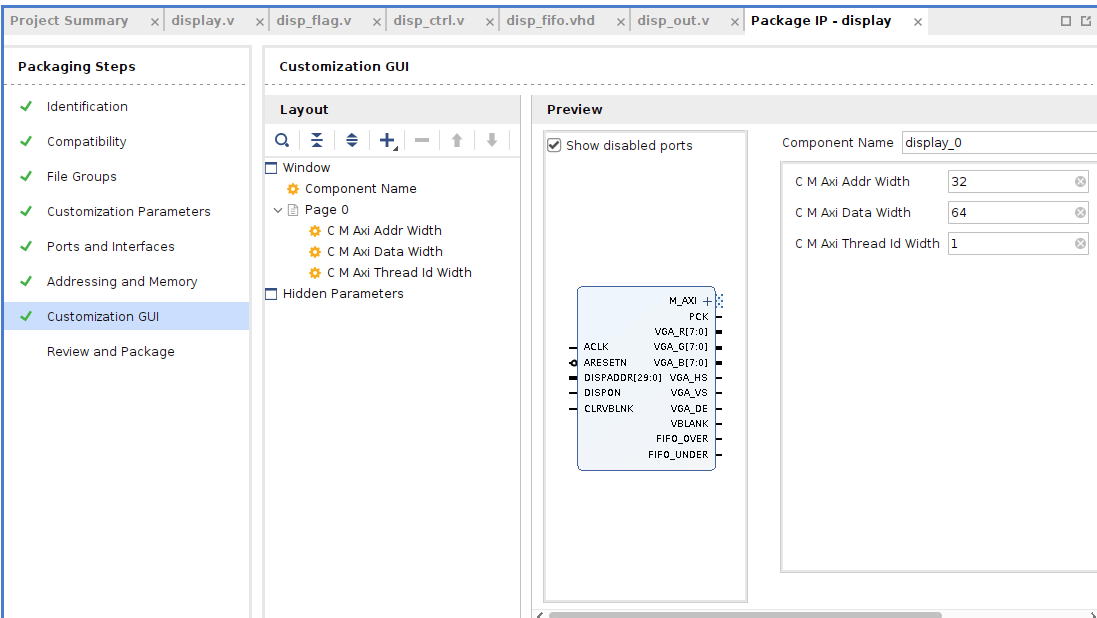Switch to the disp_ctrl.v tab
1097x618 pixels.
pyautogui.click(x=429, y=21)
